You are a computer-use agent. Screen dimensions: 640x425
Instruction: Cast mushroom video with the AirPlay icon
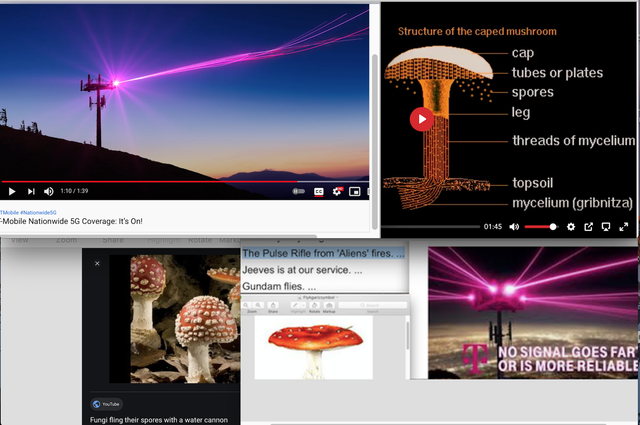point(606,227)
